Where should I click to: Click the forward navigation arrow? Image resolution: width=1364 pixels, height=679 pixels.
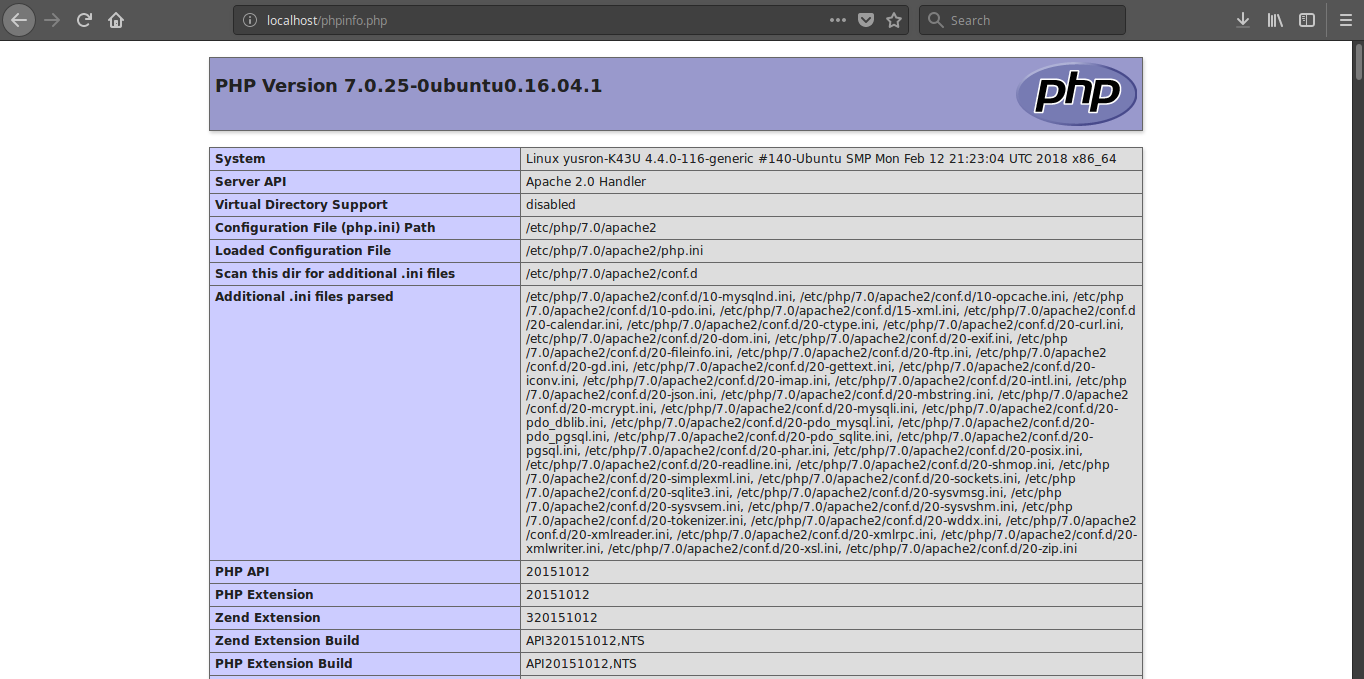(x=52, y=20)
